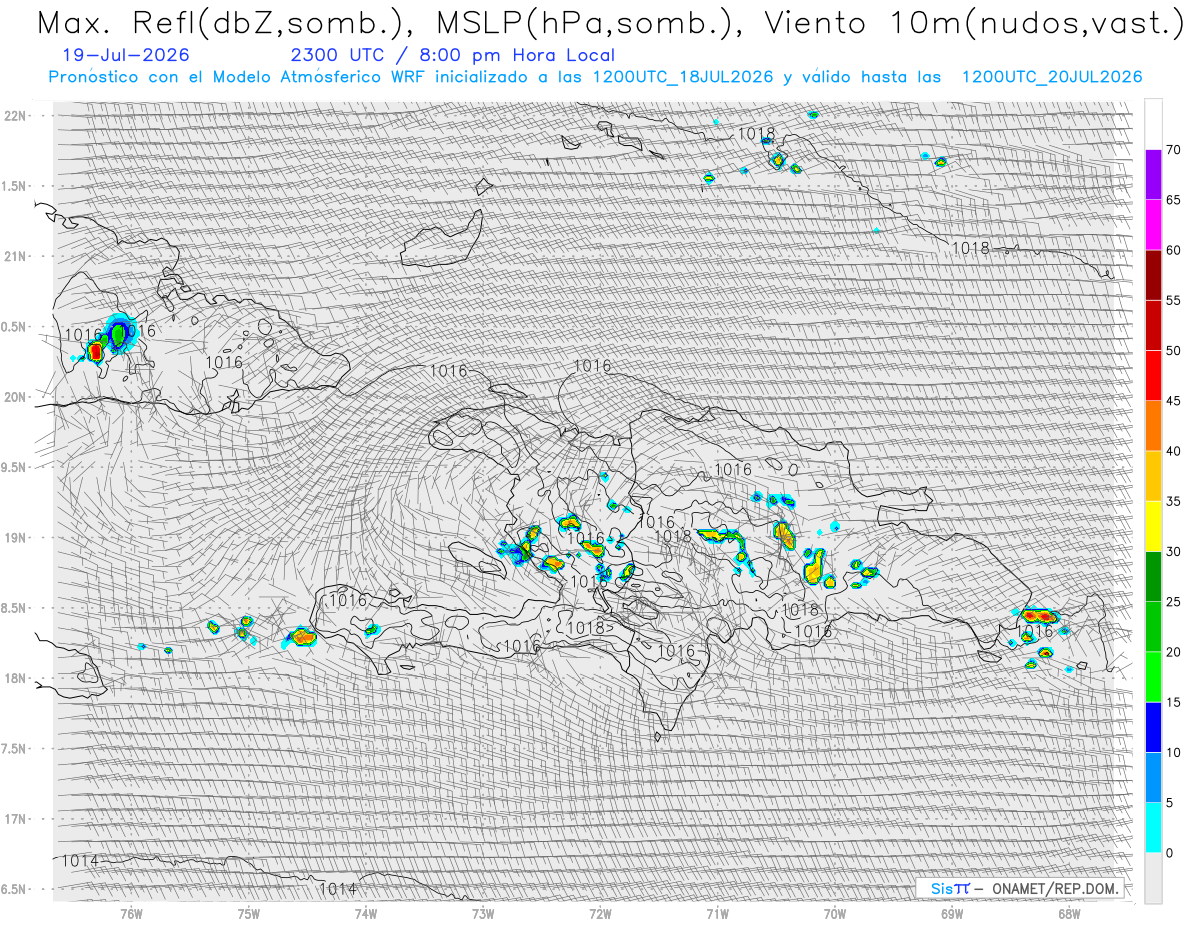Click the '18N' latitude label

(14, 679)
